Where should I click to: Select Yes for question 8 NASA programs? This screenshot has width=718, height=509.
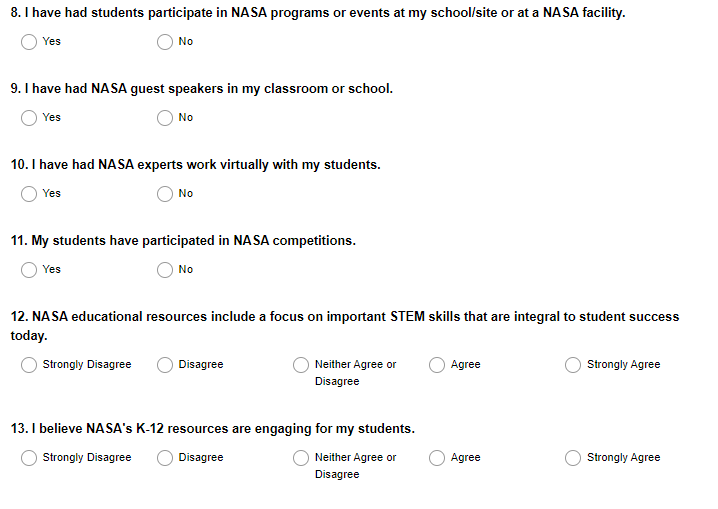[30, 42]
